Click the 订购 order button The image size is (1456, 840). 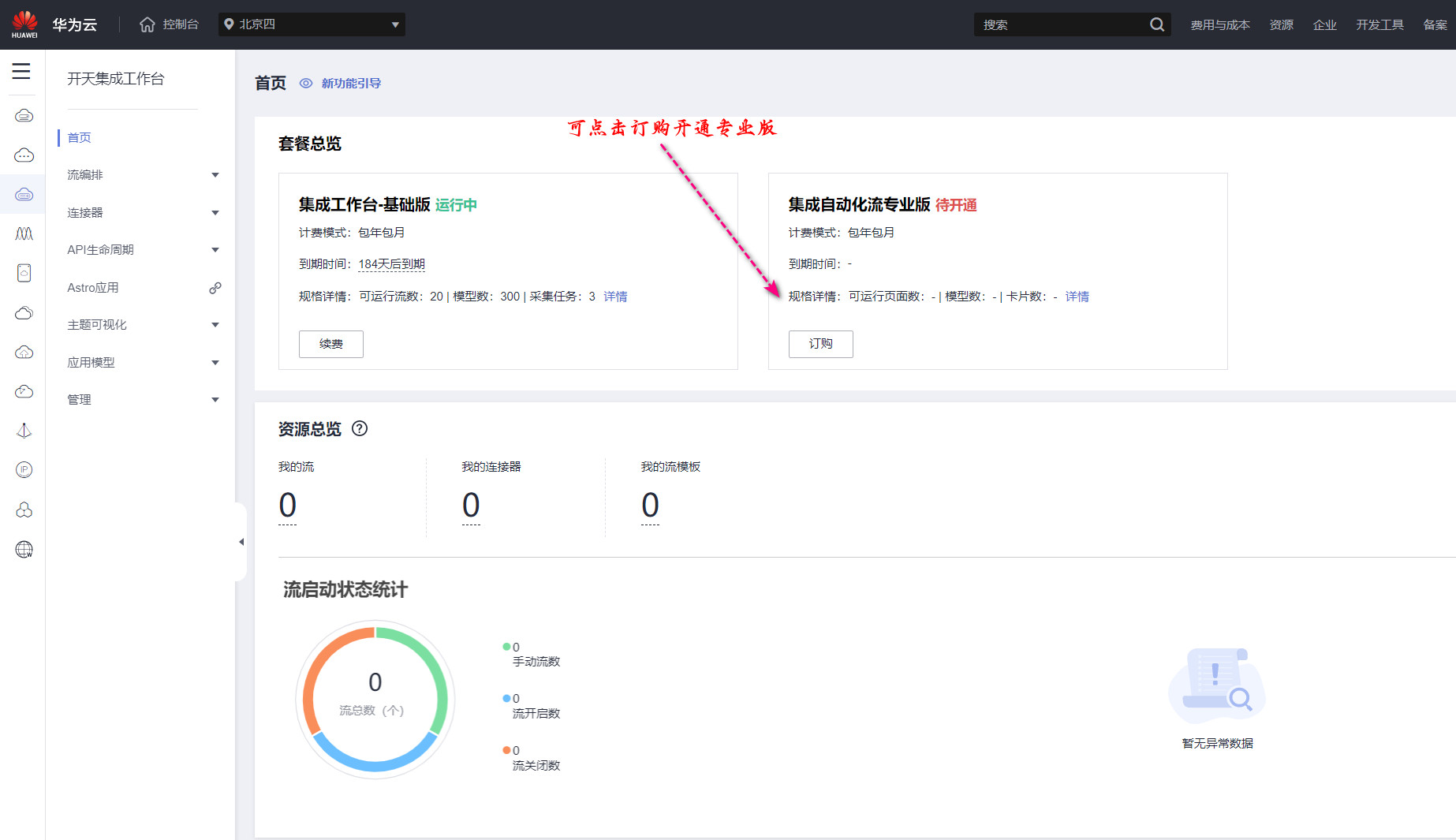821,344
